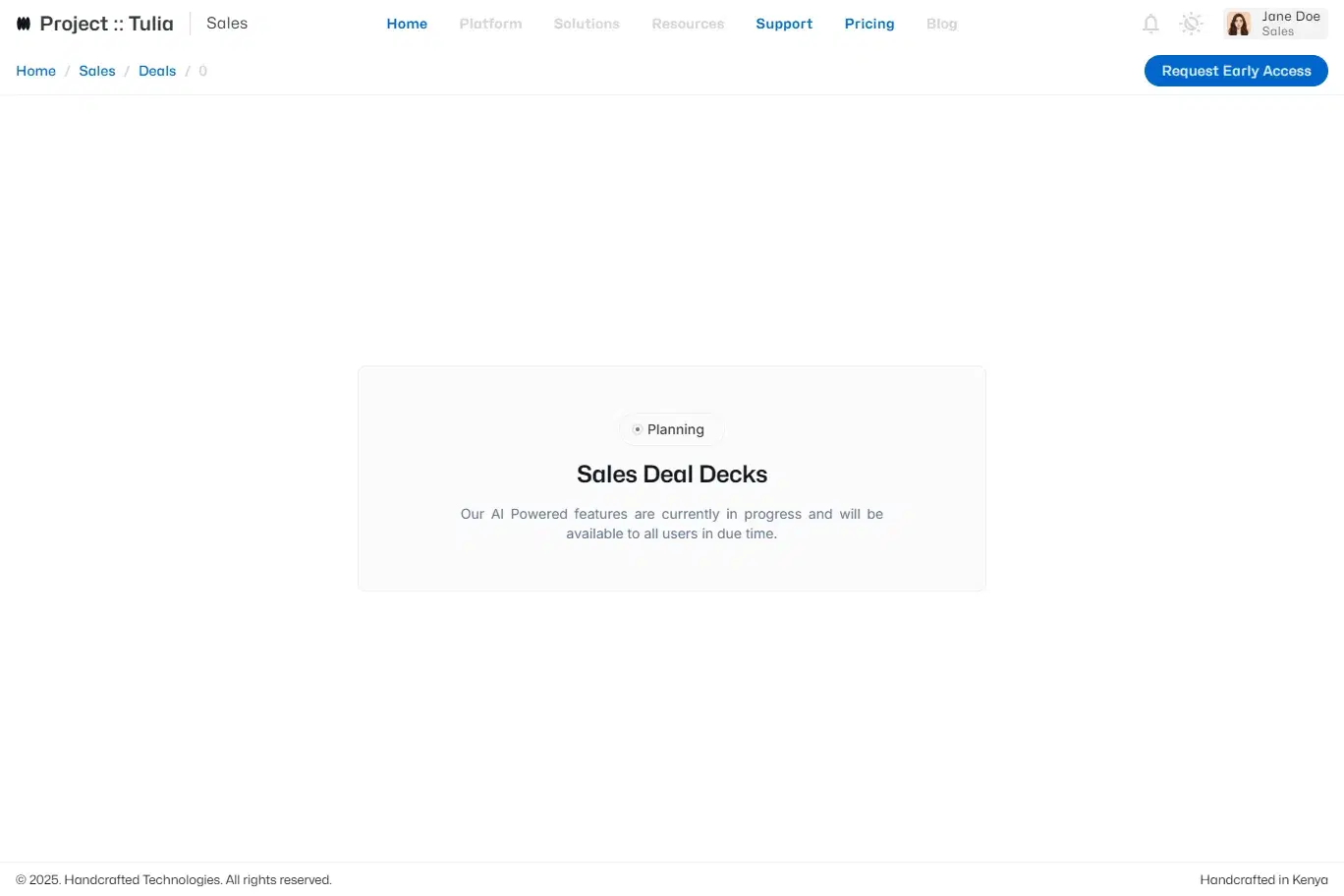Open the Solutions menu
The height and width of the screenshot is (896, 1344).
click(587, 24)
